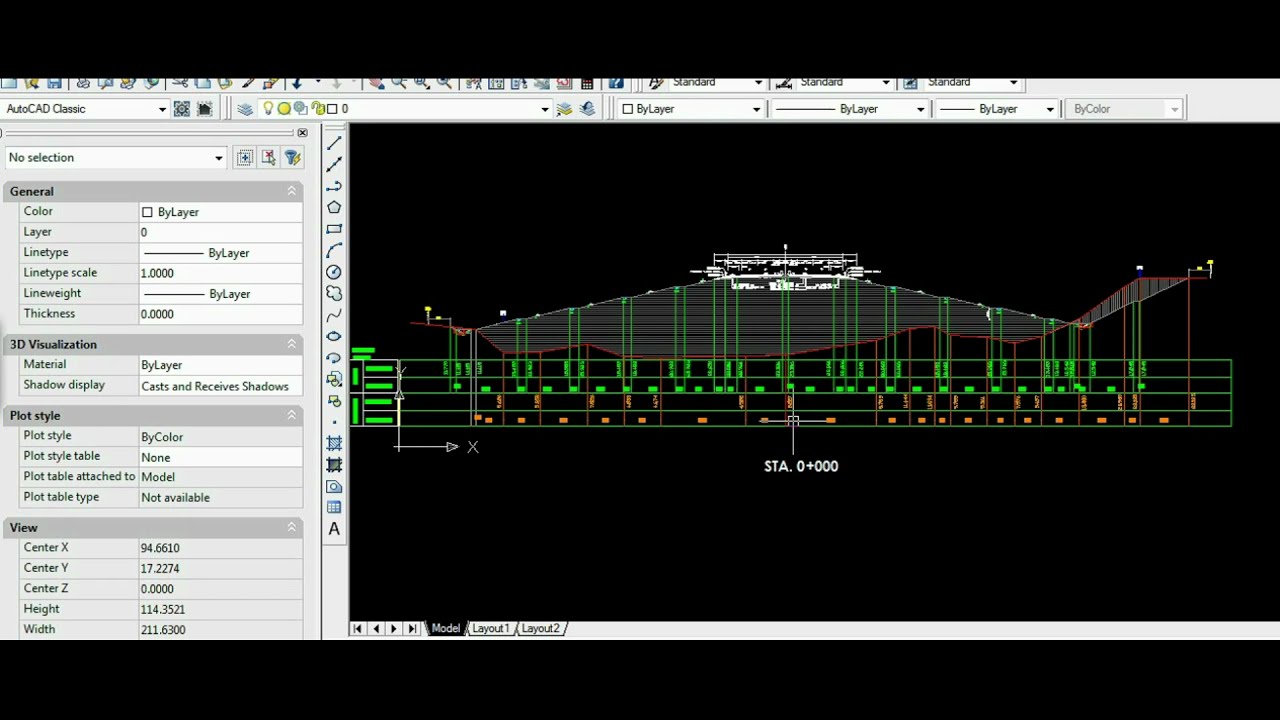
Task: Click the previous-tab navigation arrow
Action: click(376, 628)
